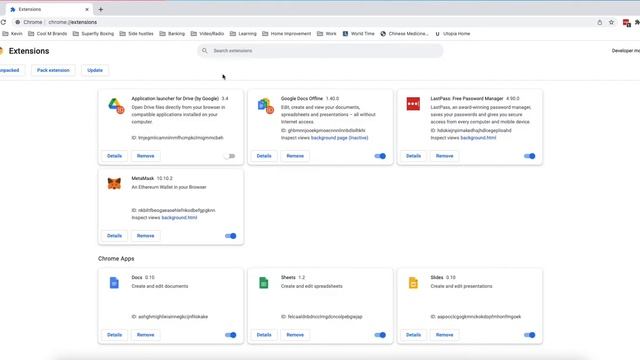This screenshot has width=640, height=360.
Task: Disable LastPass extension toggle
Action: pyautogui.click(x=529, y=156)
